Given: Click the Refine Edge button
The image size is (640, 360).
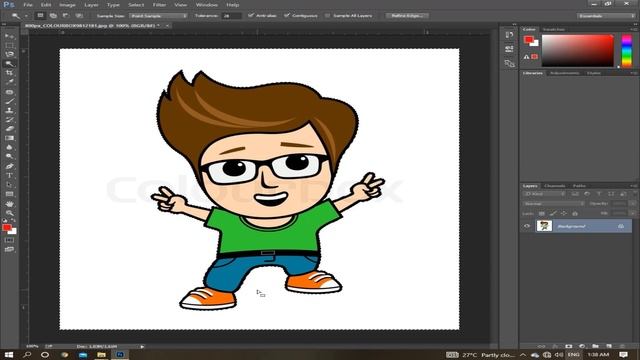Looking at the screenshot, I should 407,16.
